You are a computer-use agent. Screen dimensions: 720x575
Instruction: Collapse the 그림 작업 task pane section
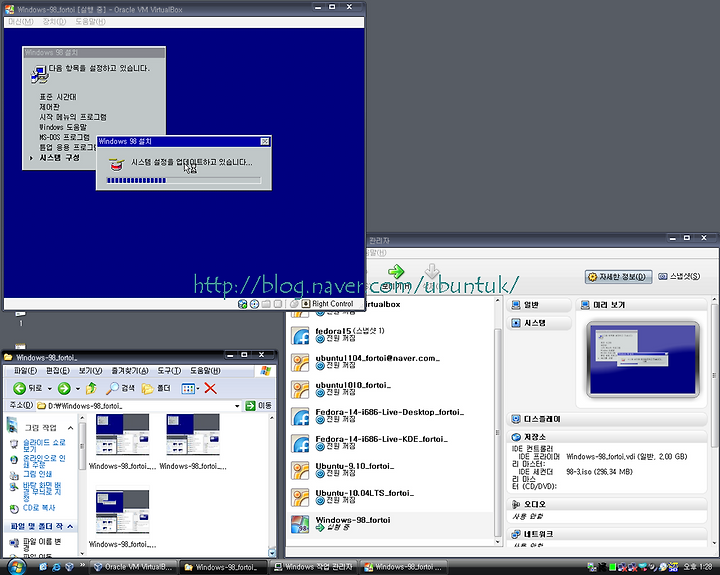70,428
